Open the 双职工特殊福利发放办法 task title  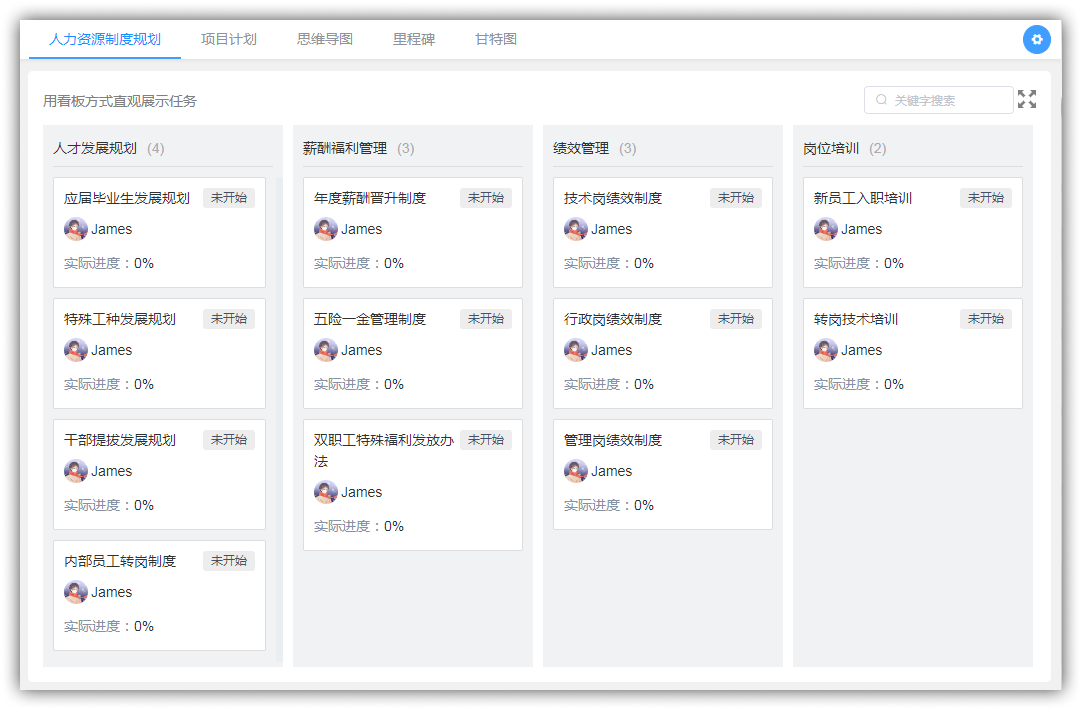[384, 451]
